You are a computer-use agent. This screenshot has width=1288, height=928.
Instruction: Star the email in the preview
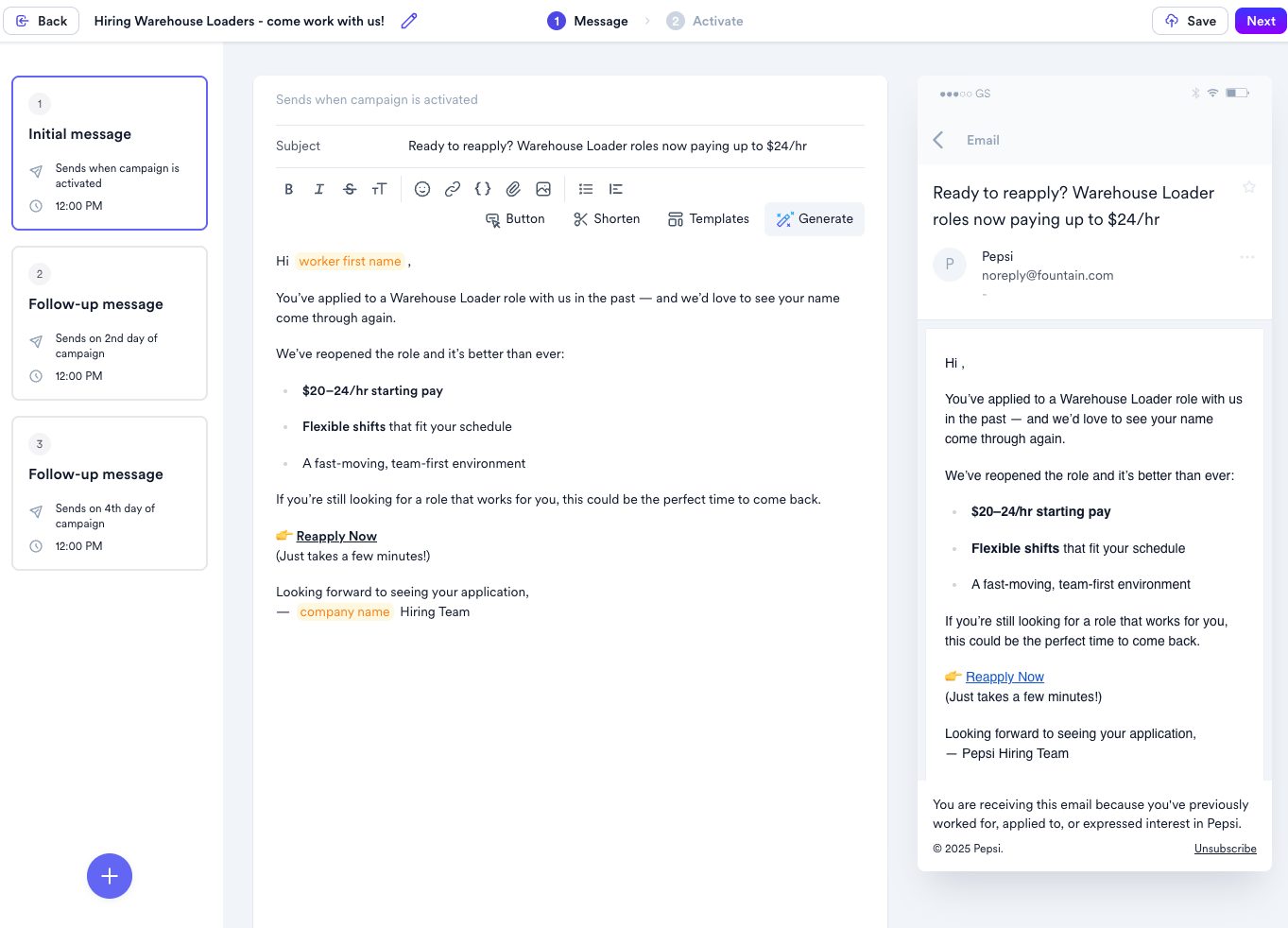(x=1248, y=187)
